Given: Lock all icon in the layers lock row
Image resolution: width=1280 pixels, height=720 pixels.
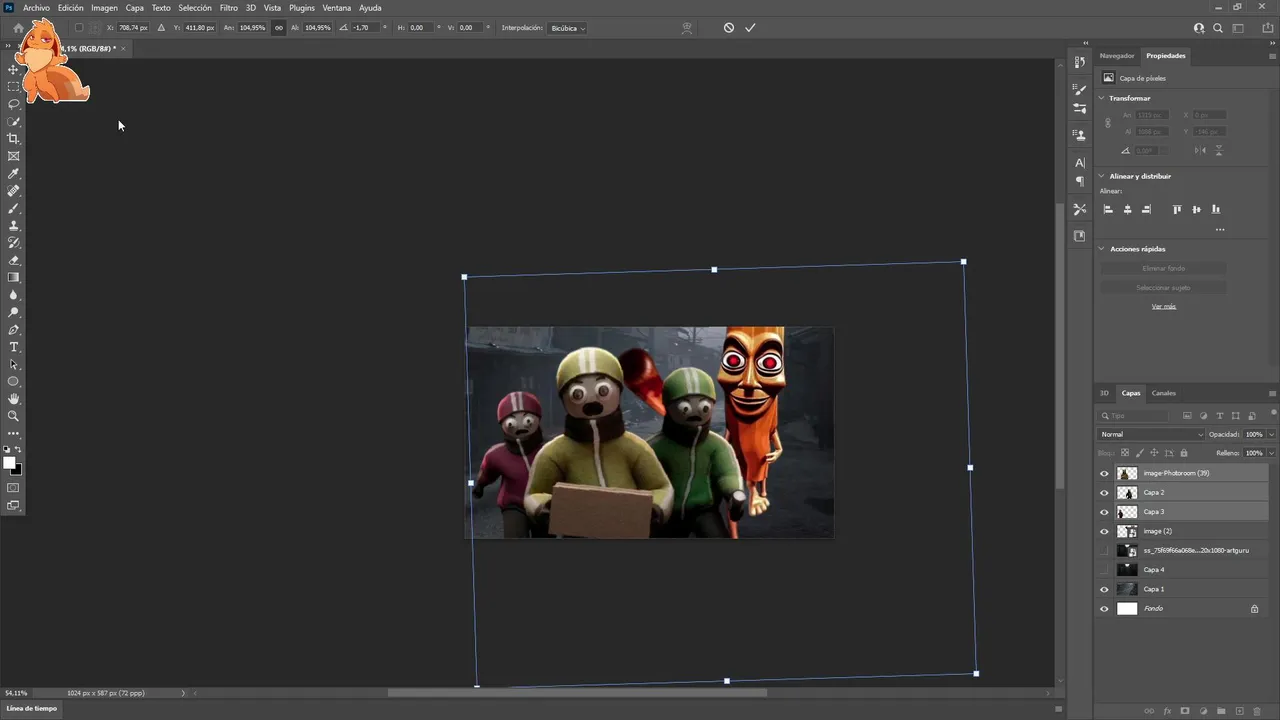Looking at the screenshot, I should point(1183,453).
